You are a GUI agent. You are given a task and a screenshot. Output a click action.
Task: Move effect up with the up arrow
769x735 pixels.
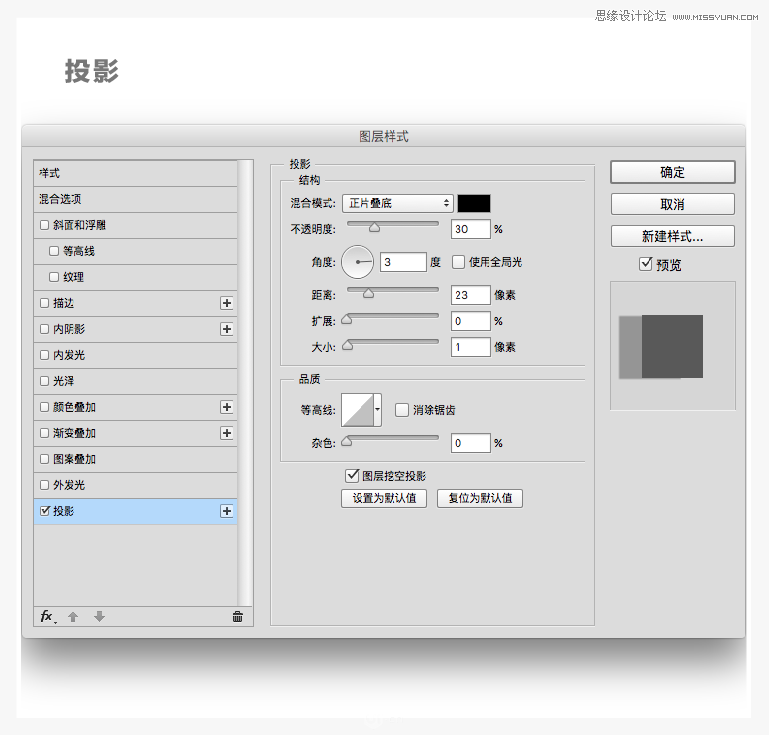coord(73,617)
